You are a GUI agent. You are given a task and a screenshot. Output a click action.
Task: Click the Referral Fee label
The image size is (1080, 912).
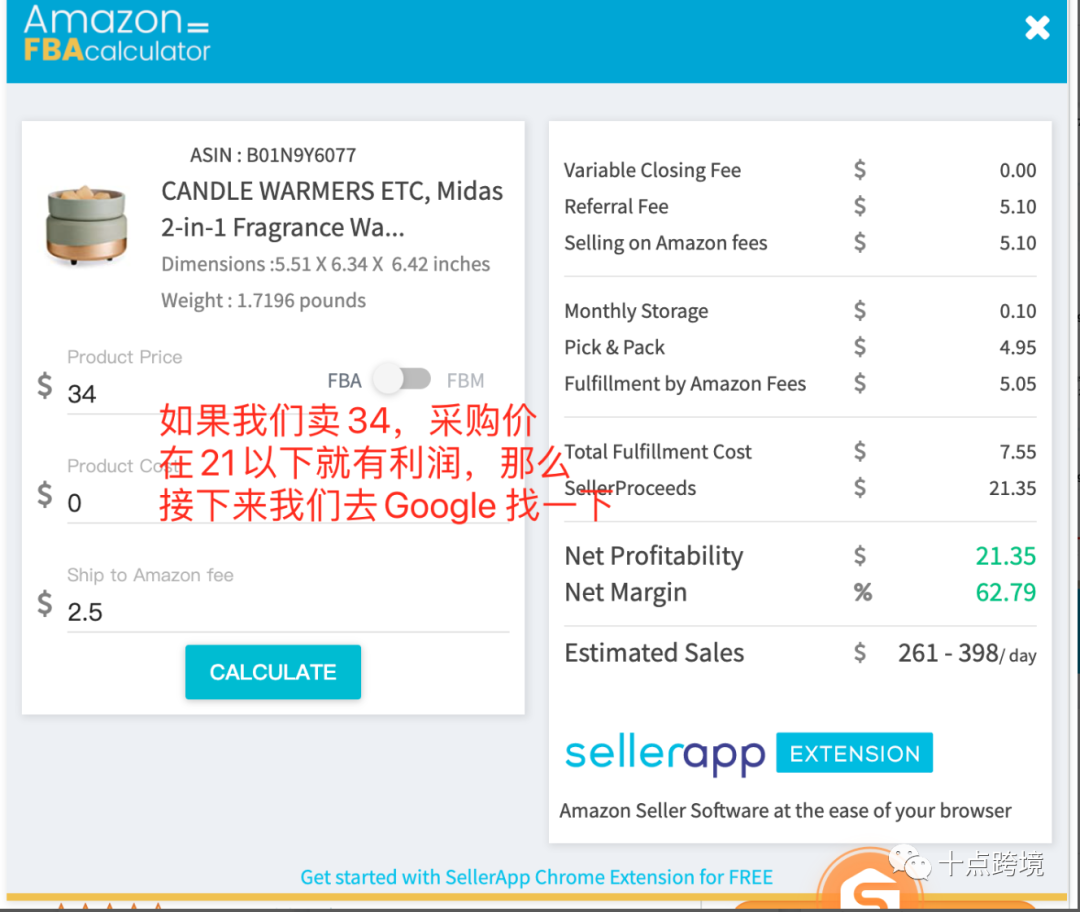tap(616, 207)
